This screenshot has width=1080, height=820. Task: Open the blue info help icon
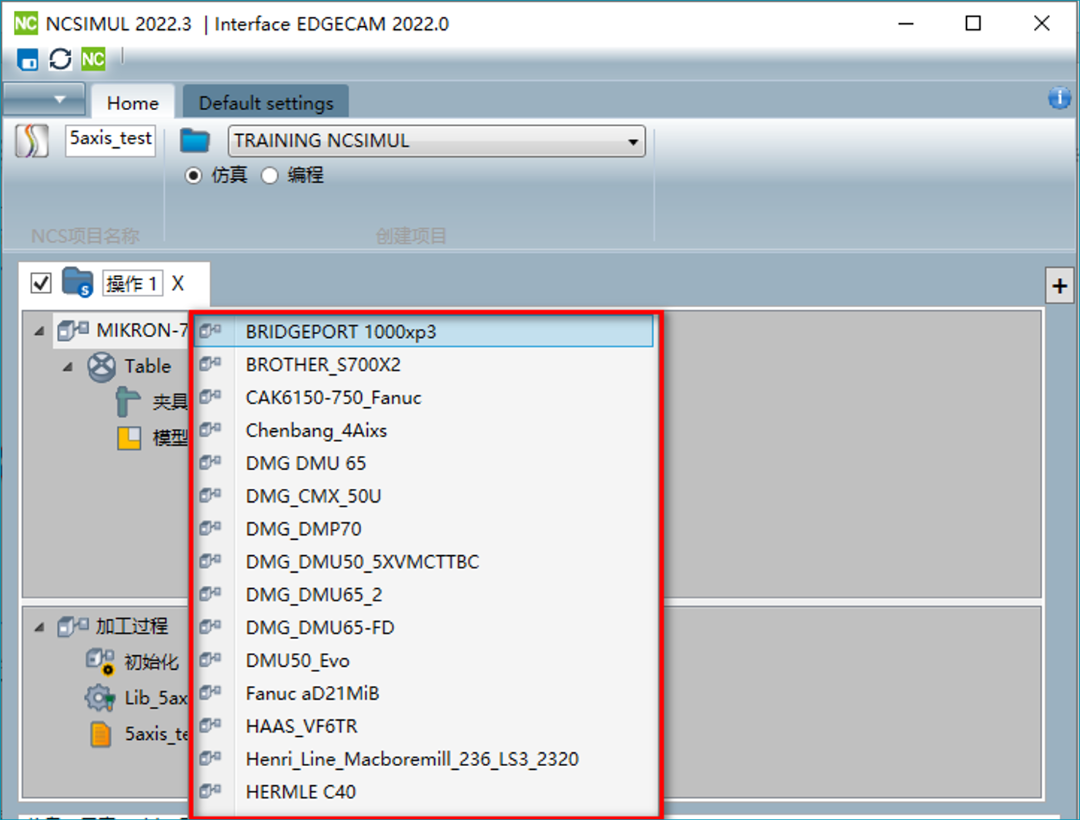point(1059,98)
